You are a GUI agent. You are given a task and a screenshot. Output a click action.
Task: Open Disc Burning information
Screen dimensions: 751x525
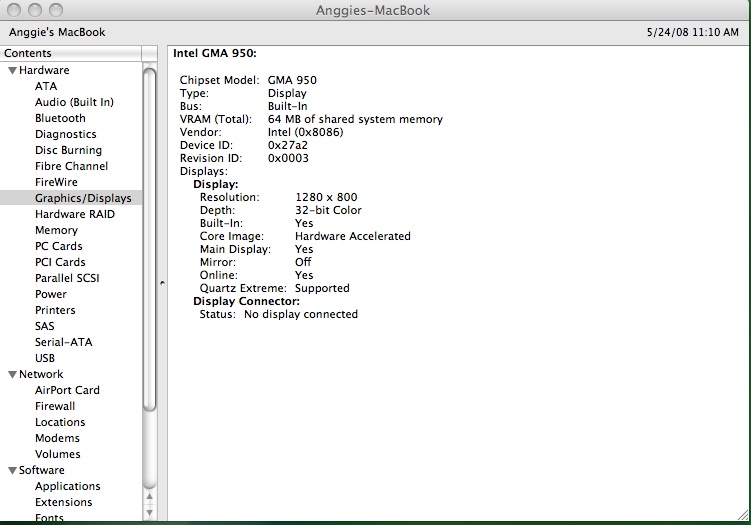[68, 150]
